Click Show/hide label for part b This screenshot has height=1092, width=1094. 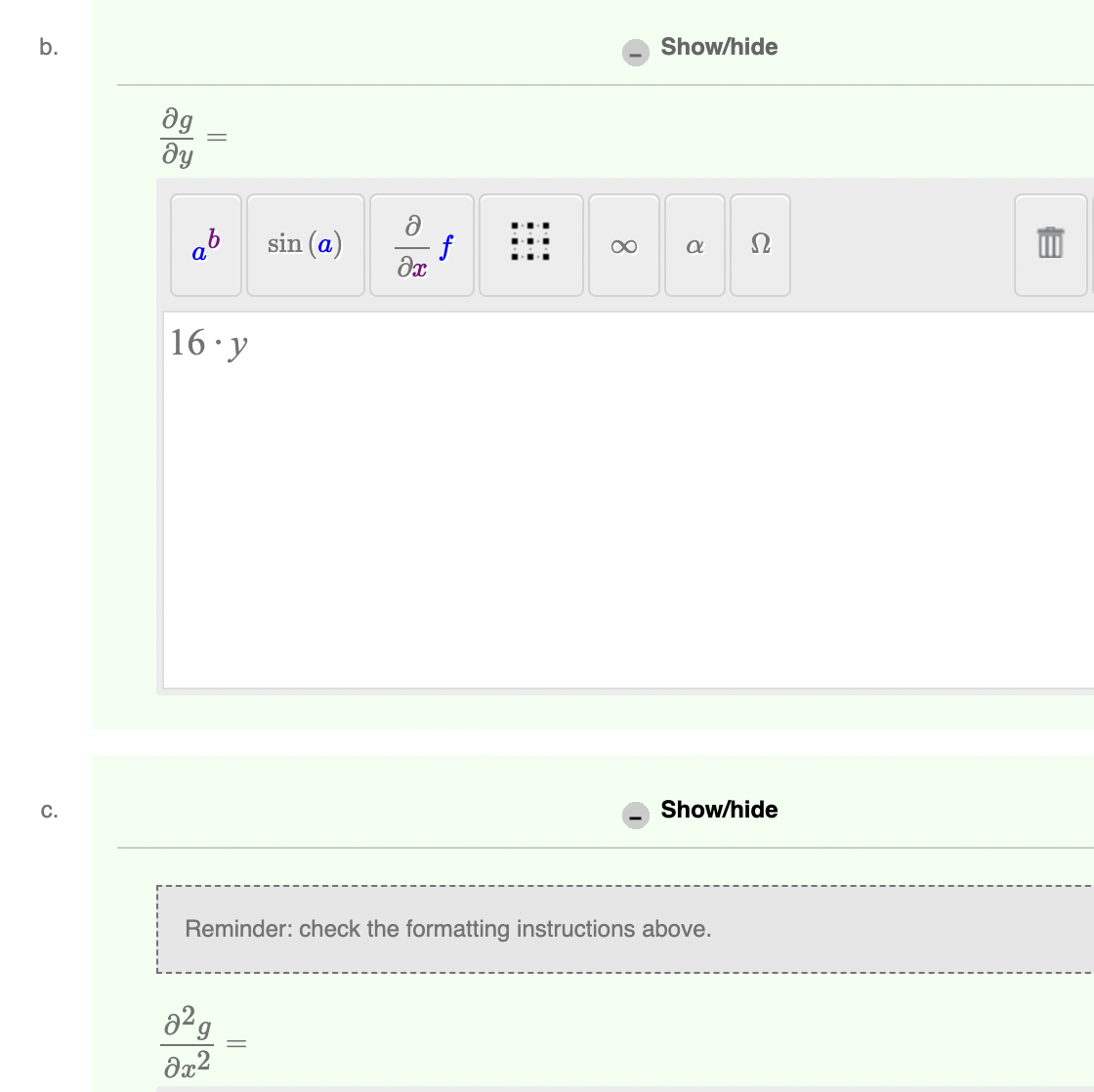click(719, 47)
